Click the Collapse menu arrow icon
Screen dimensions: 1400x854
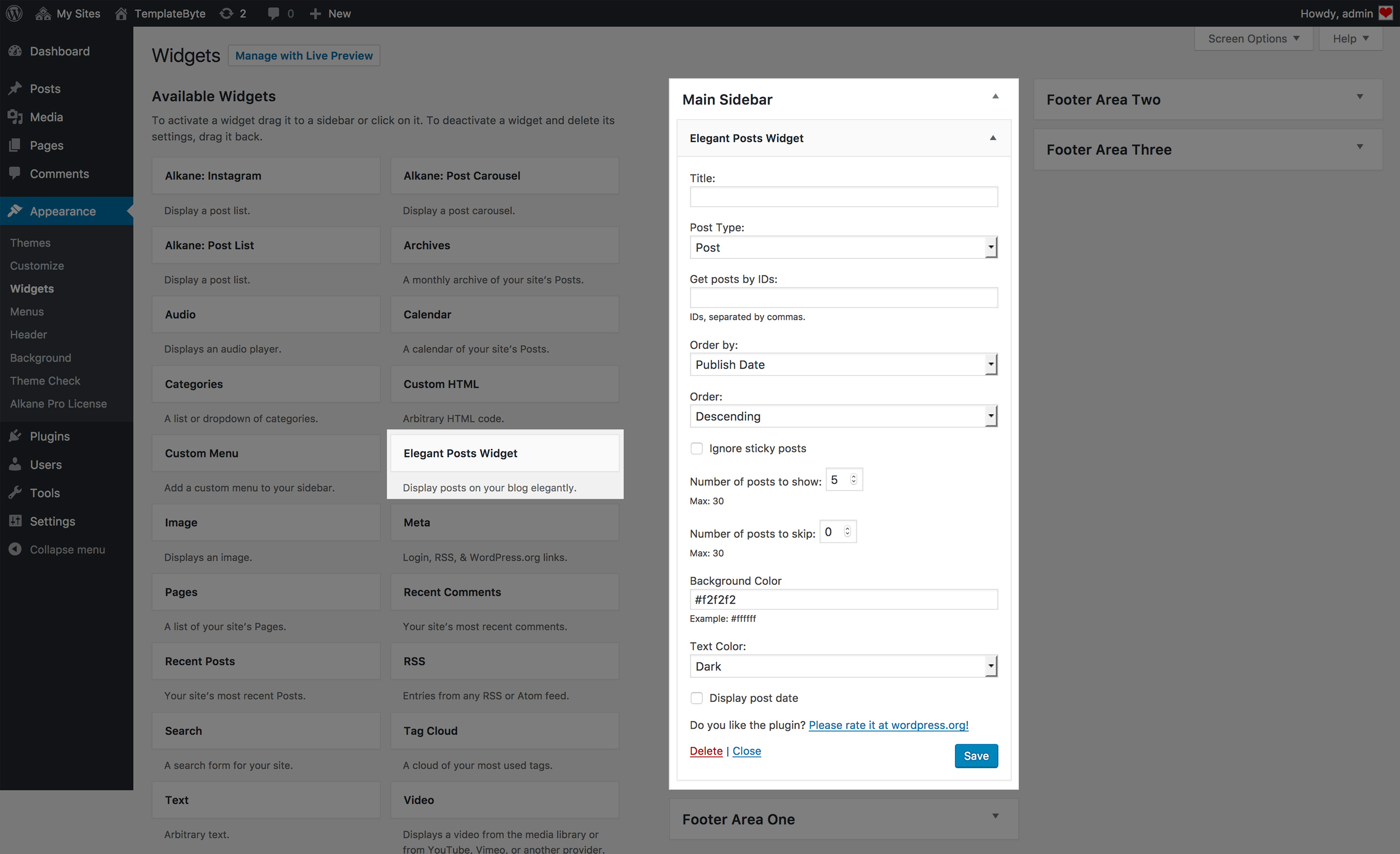[16, 549]
